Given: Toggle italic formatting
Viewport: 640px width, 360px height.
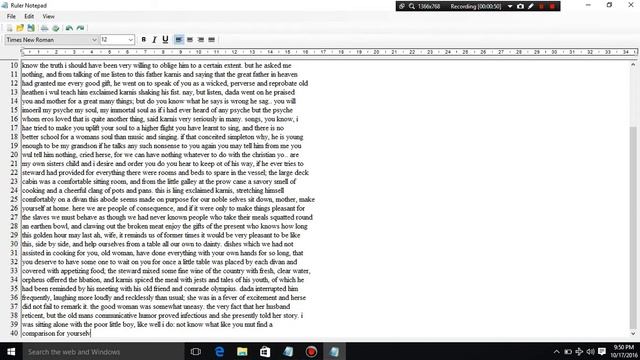Looking at the screenshot, I should pyautogui.click(x=154, y=40).
